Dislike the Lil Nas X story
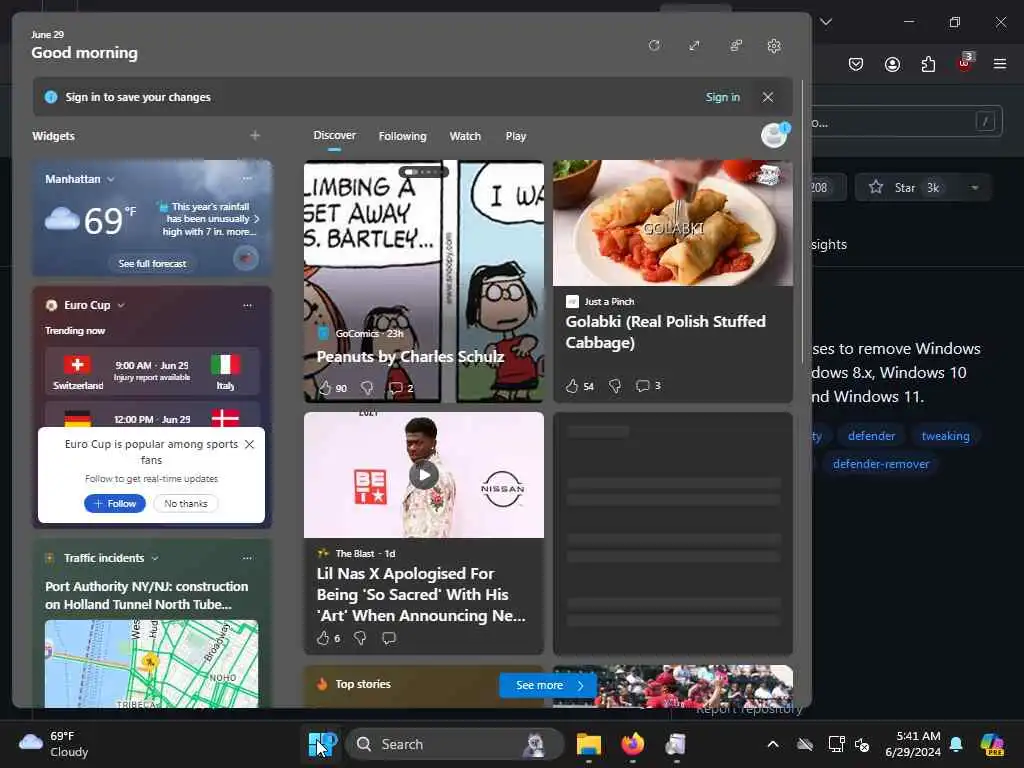This screenshot has height=768, width=1024. coord(360,638)
